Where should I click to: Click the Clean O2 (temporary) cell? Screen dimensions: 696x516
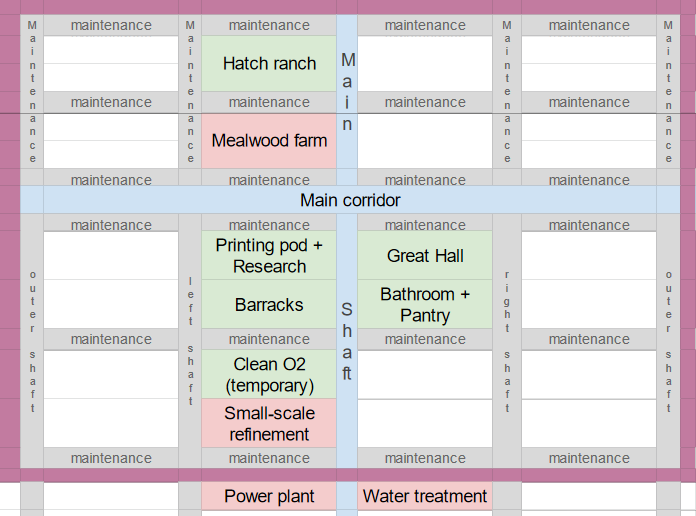[269, 375]
